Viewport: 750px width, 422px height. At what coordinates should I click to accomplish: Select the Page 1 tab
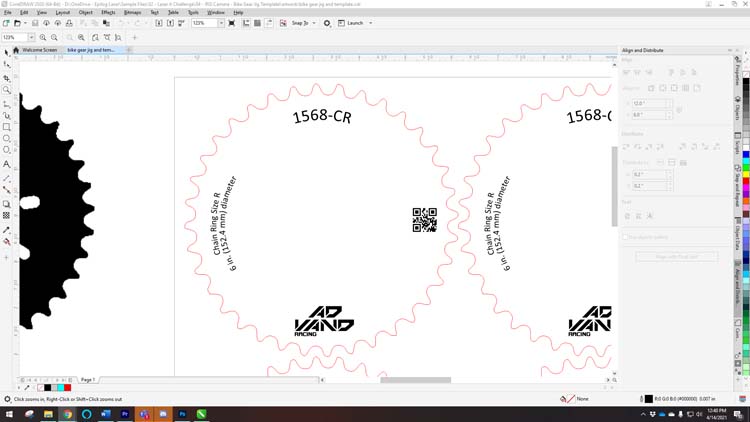[x=88, y=379]
